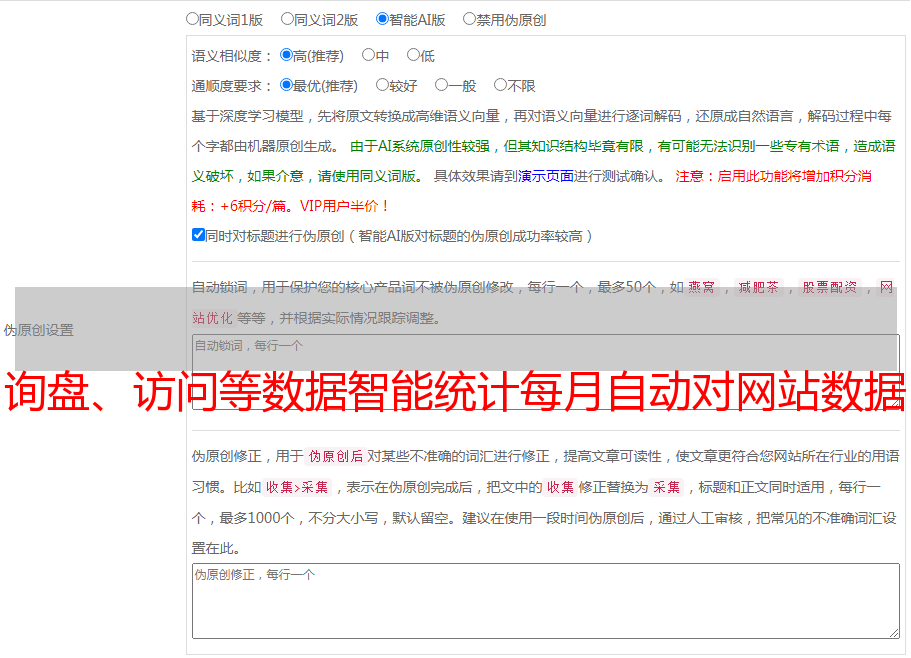This screenshot has width=911, height=658.
Task: Click the red 注意 points-cost warning text
Action: tap(532, 191)
